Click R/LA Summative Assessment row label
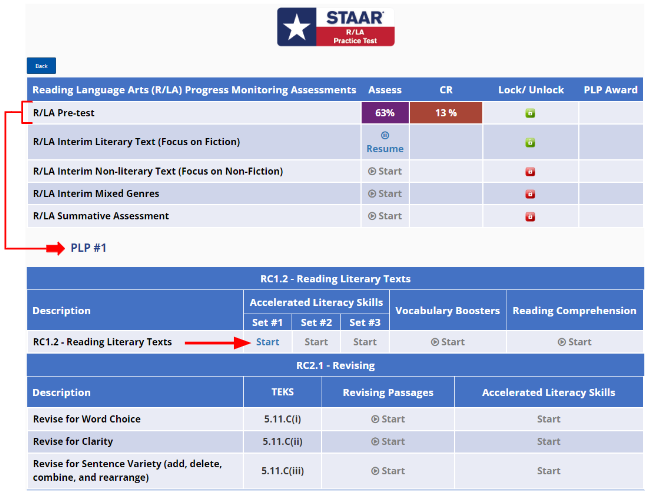The image size is (648, 497). pos(101,216)
